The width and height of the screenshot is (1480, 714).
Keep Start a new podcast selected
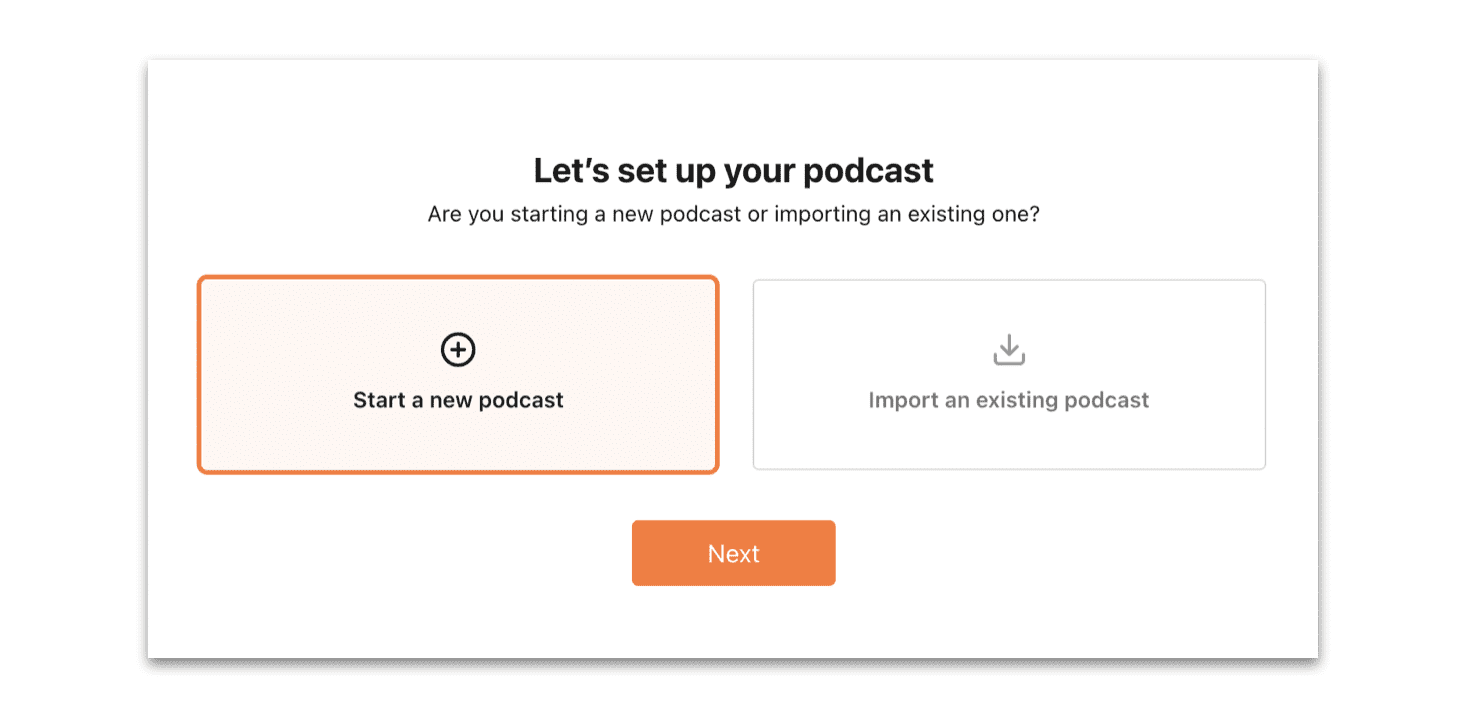pyautogui.click(x=458, y=374)
